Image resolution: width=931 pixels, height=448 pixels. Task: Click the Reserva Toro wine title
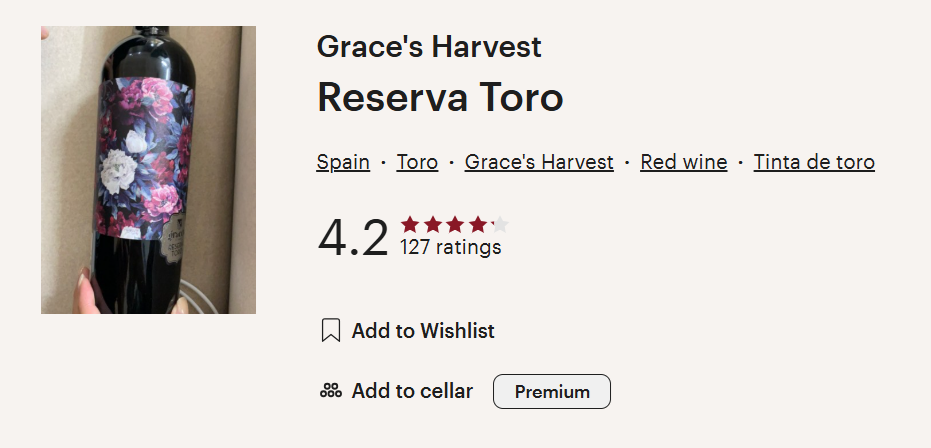pyautogui.click(x=440, y=98)
